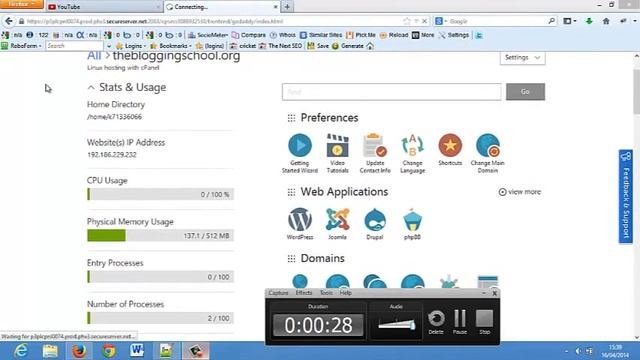
Task: Open the Shortcuts preference
Action: (450, 150)
